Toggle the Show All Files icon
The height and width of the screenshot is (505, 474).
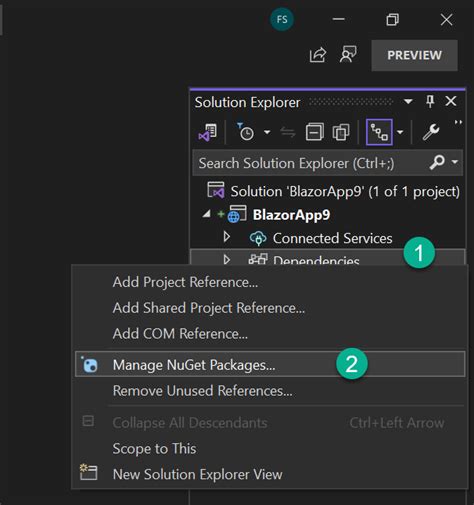(341, 132)
